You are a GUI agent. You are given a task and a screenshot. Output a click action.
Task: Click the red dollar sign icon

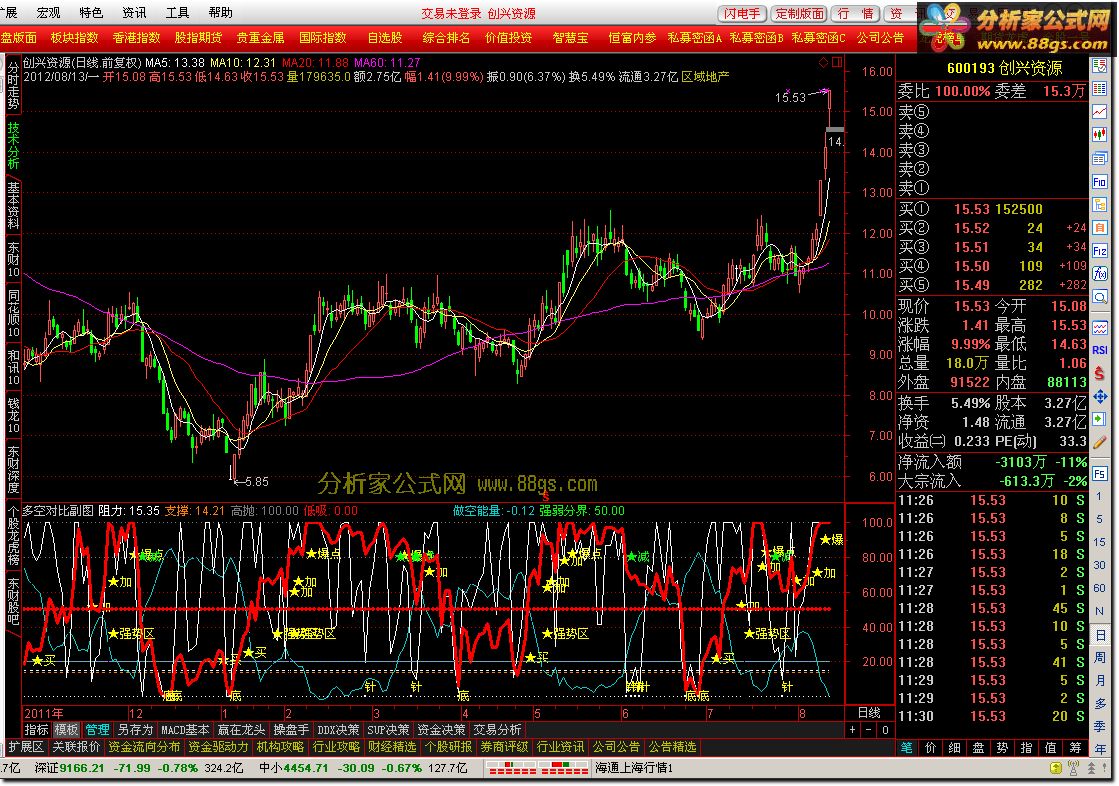pos(1100,373)
